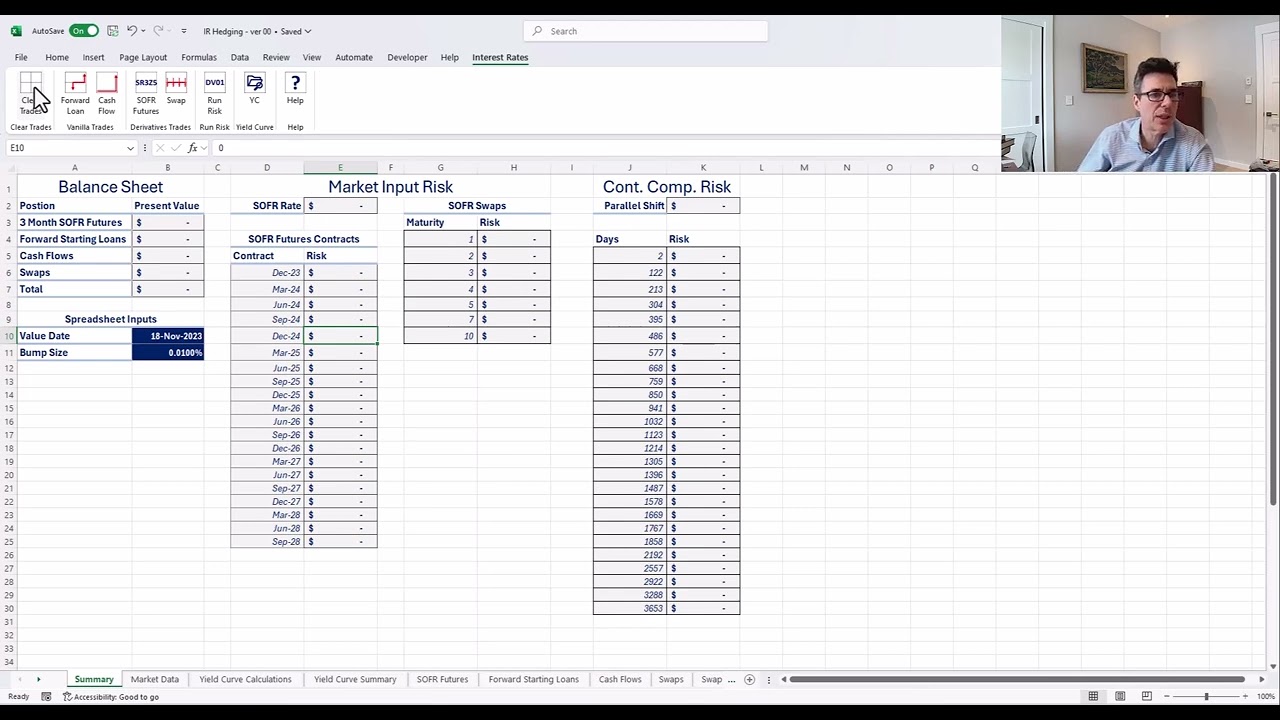Open the Interest Rates Help icon

pos(295,90)
